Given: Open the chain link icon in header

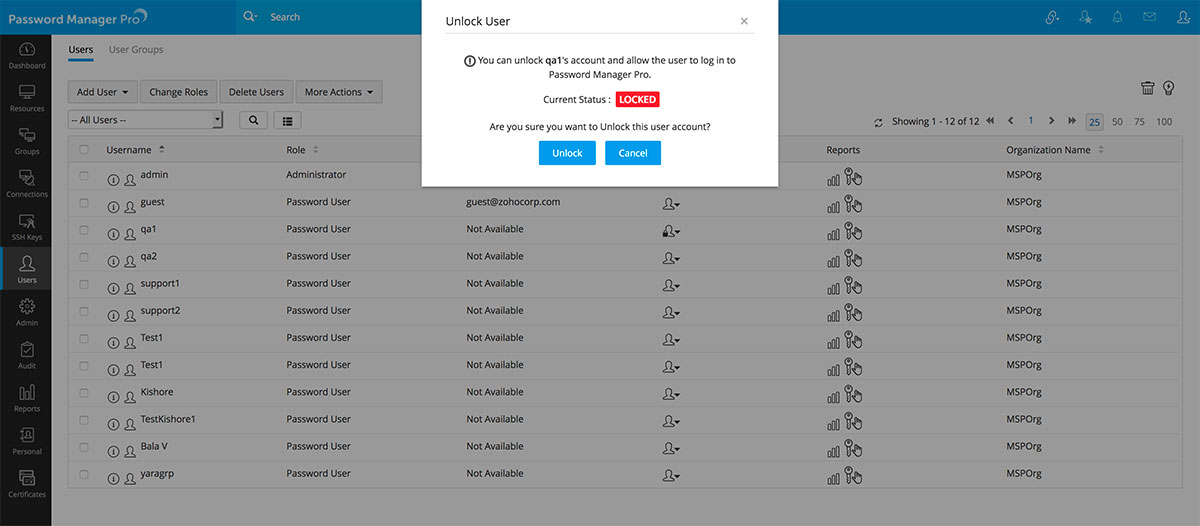Looking at the screenshot, I should coord(1052,17).
